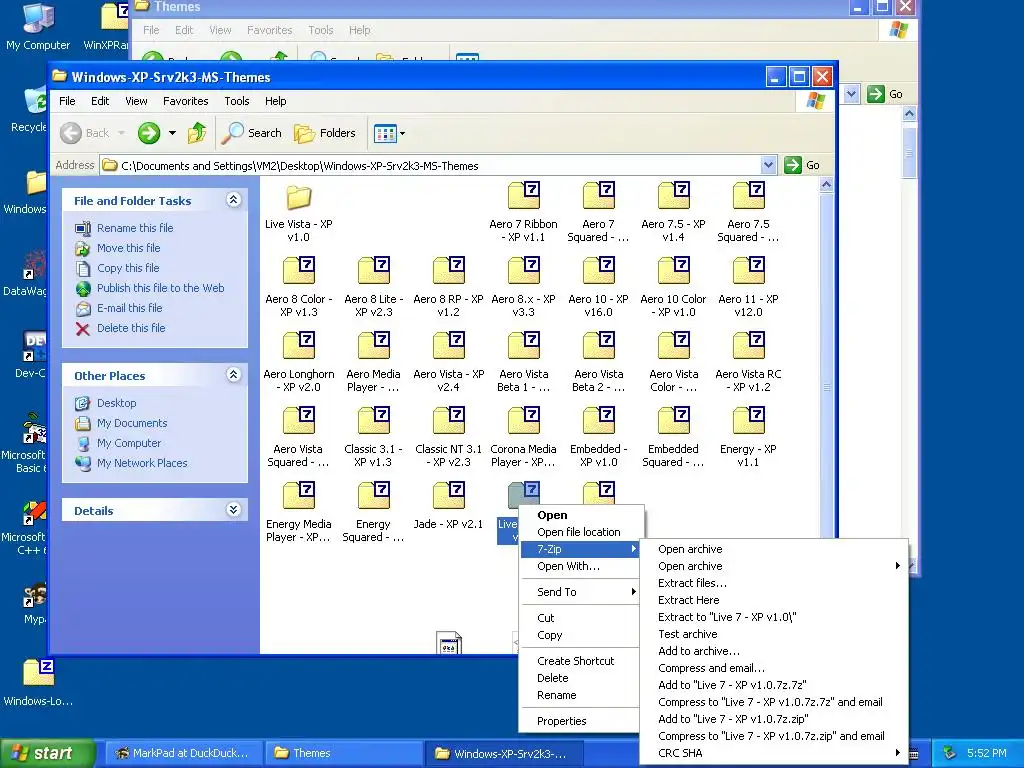Click the green Forward arrow button
The height and width of the screenshot is (768, 1024).
coord(149,133)
